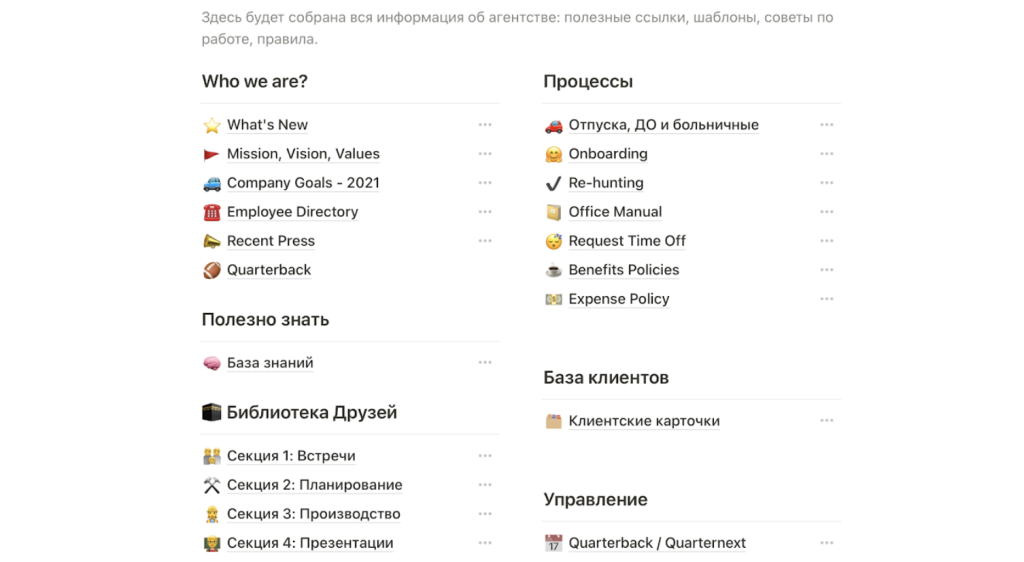1024x562 pixels.
Task: Open the three-dot menu for Expense Policy
Action: point(827,299)
